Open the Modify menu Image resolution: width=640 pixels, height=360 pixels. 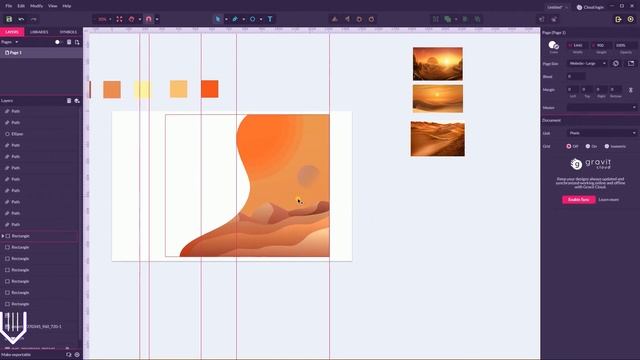(x=36, y=6)
